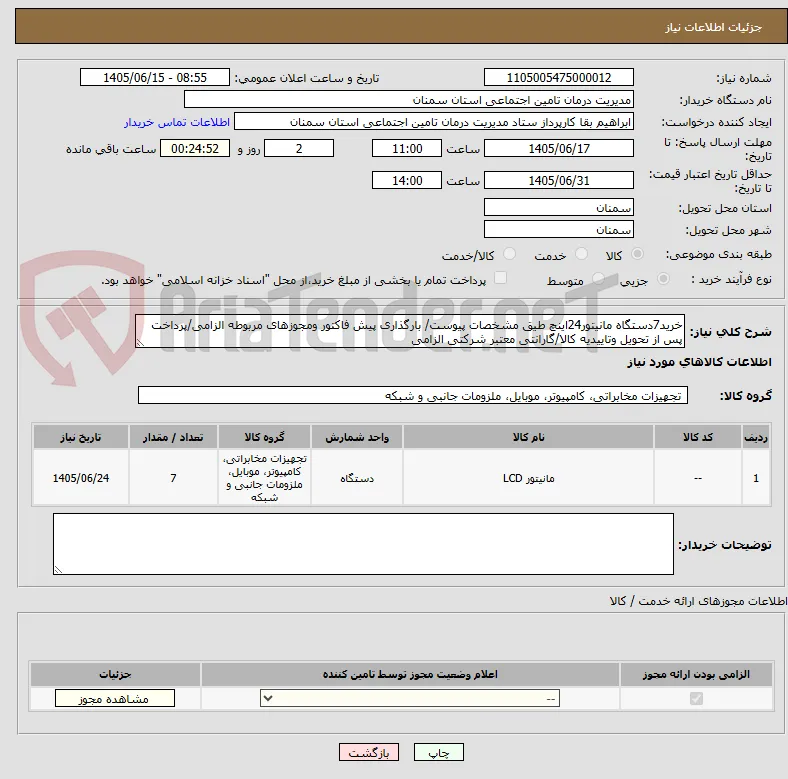The width and height of the screenshot is (788, 779).
Task: Click the بازگشت back button
Action: coord(369,752)
